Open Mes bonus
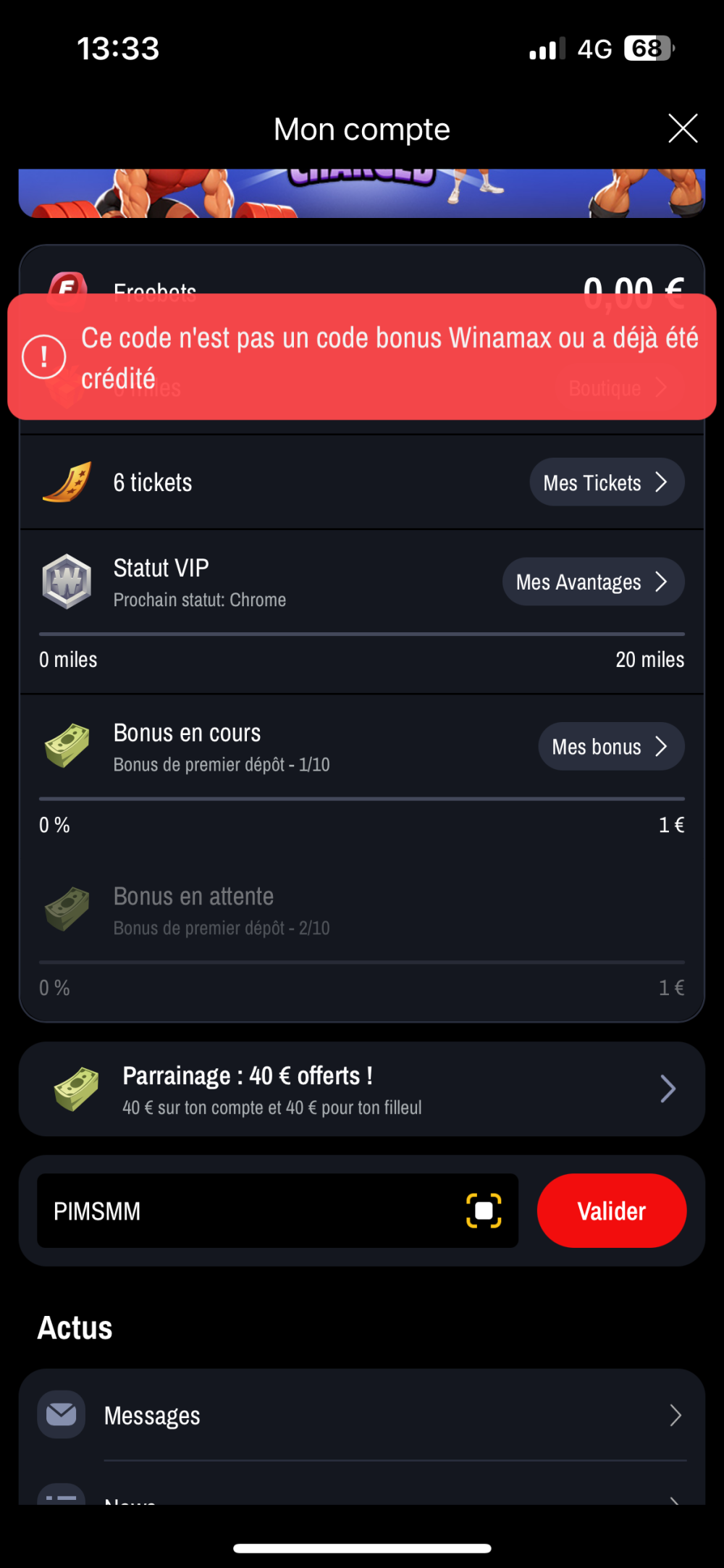Image resolution: width=724 pixels, height=1568 pixels. point(611,746)
